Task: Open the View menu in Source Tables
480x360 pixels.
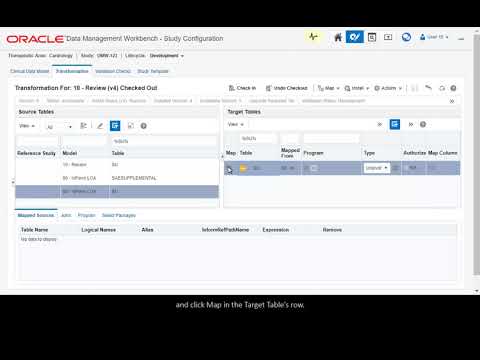Action: (x=27, y=126)
